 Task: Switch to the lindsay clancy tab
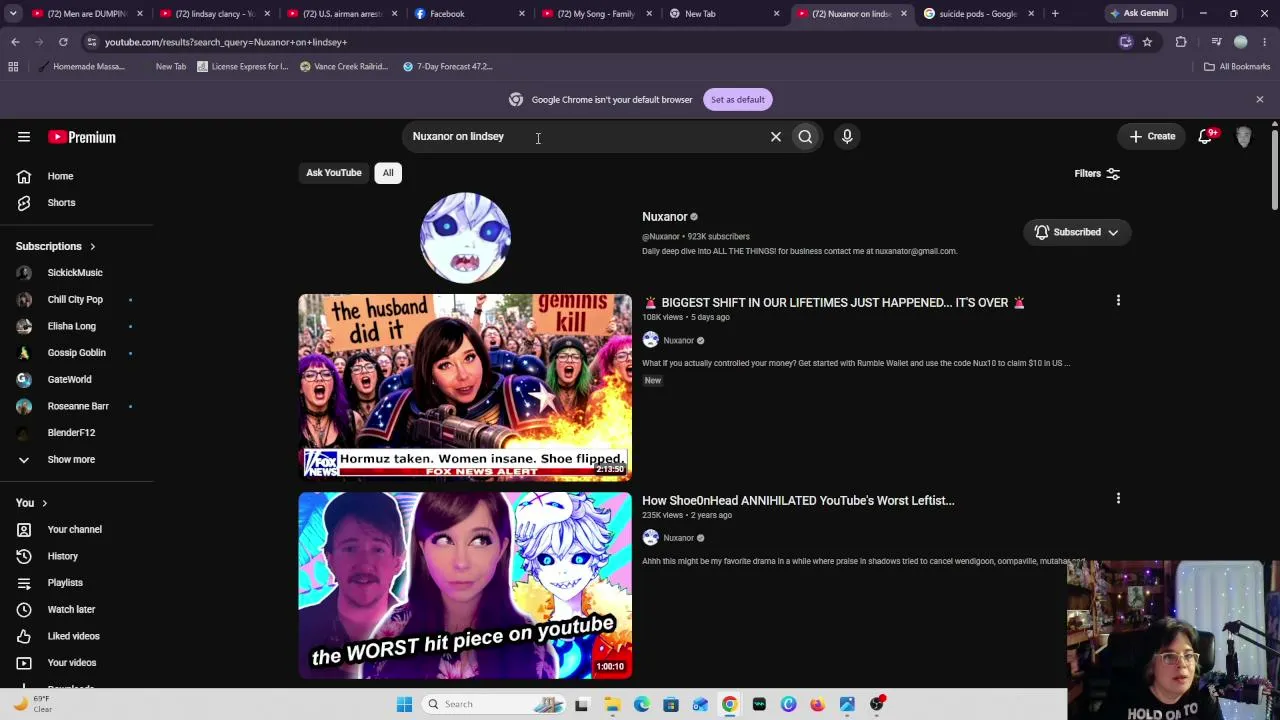(215, 14)
